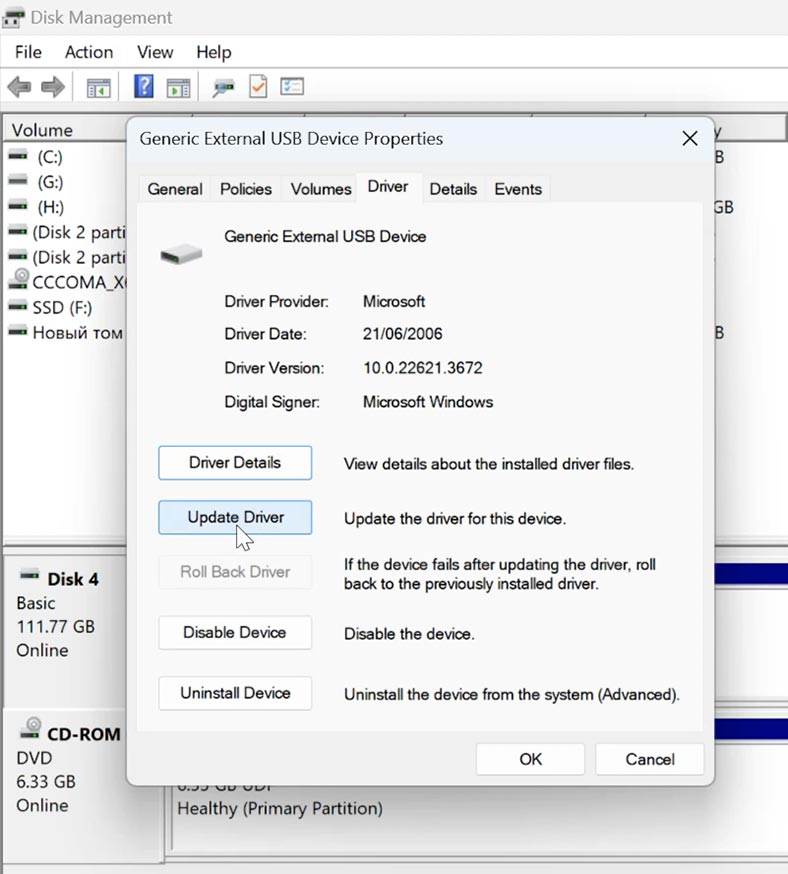Click the Driver Details button
Image resolution: width=788 pixels, height=874 pixels.
pyautogui.click(x=235, y=463)
